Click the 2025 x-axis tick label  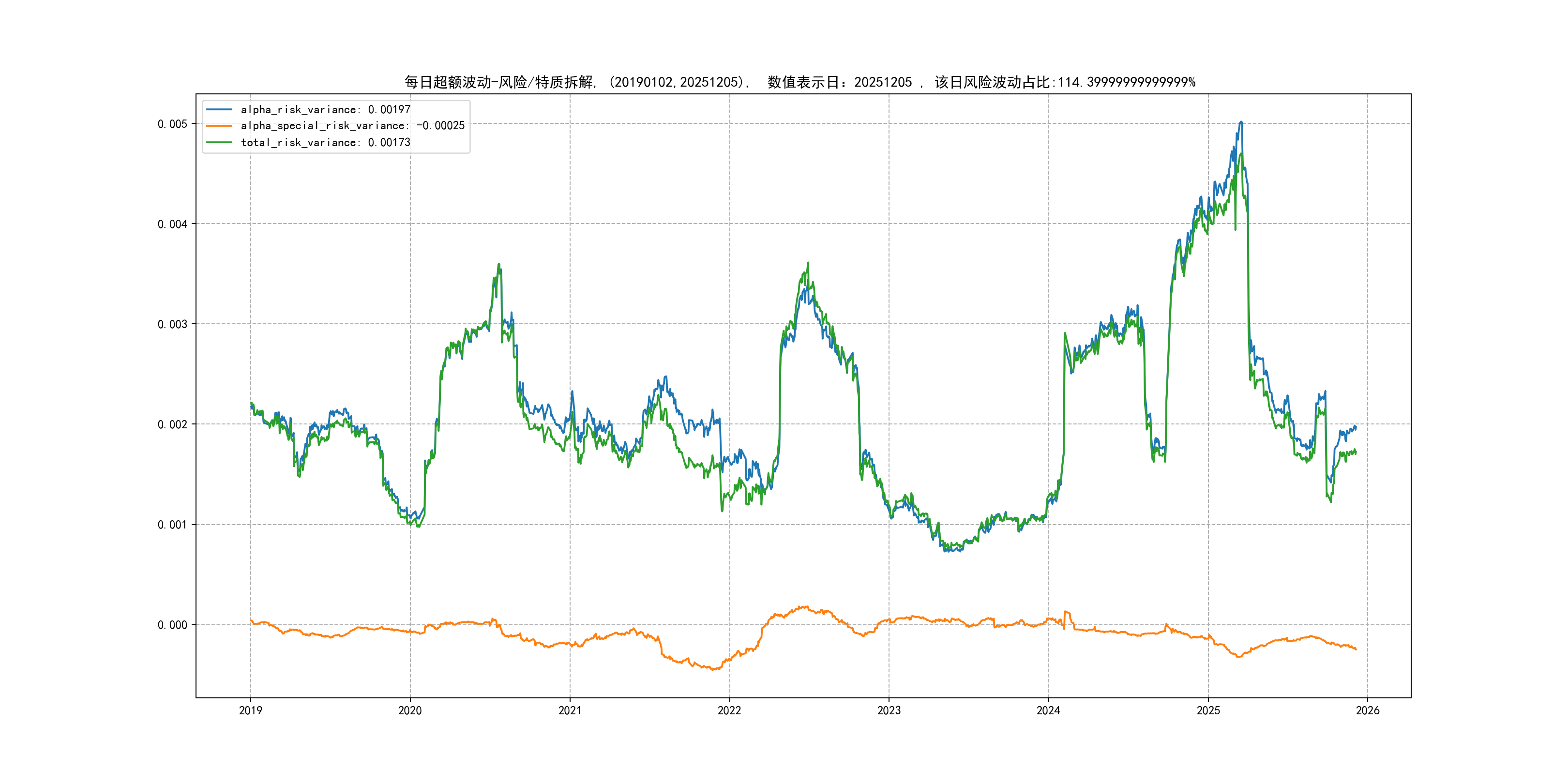pyautogui.click(x=1208, y=710)
